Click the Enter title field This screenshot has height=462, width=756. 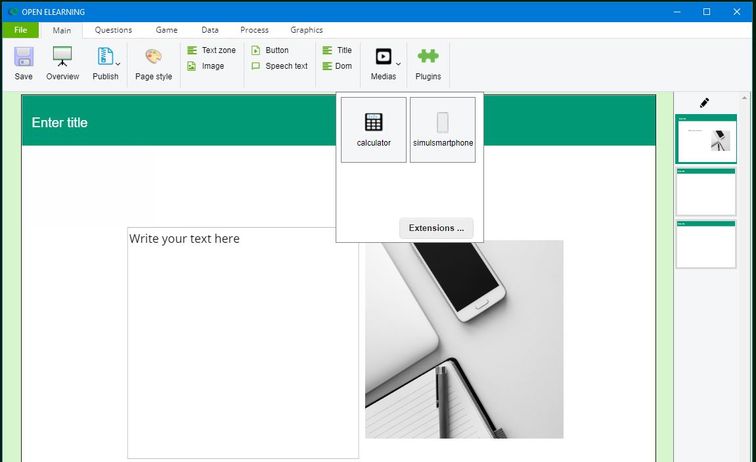(60, 123)
